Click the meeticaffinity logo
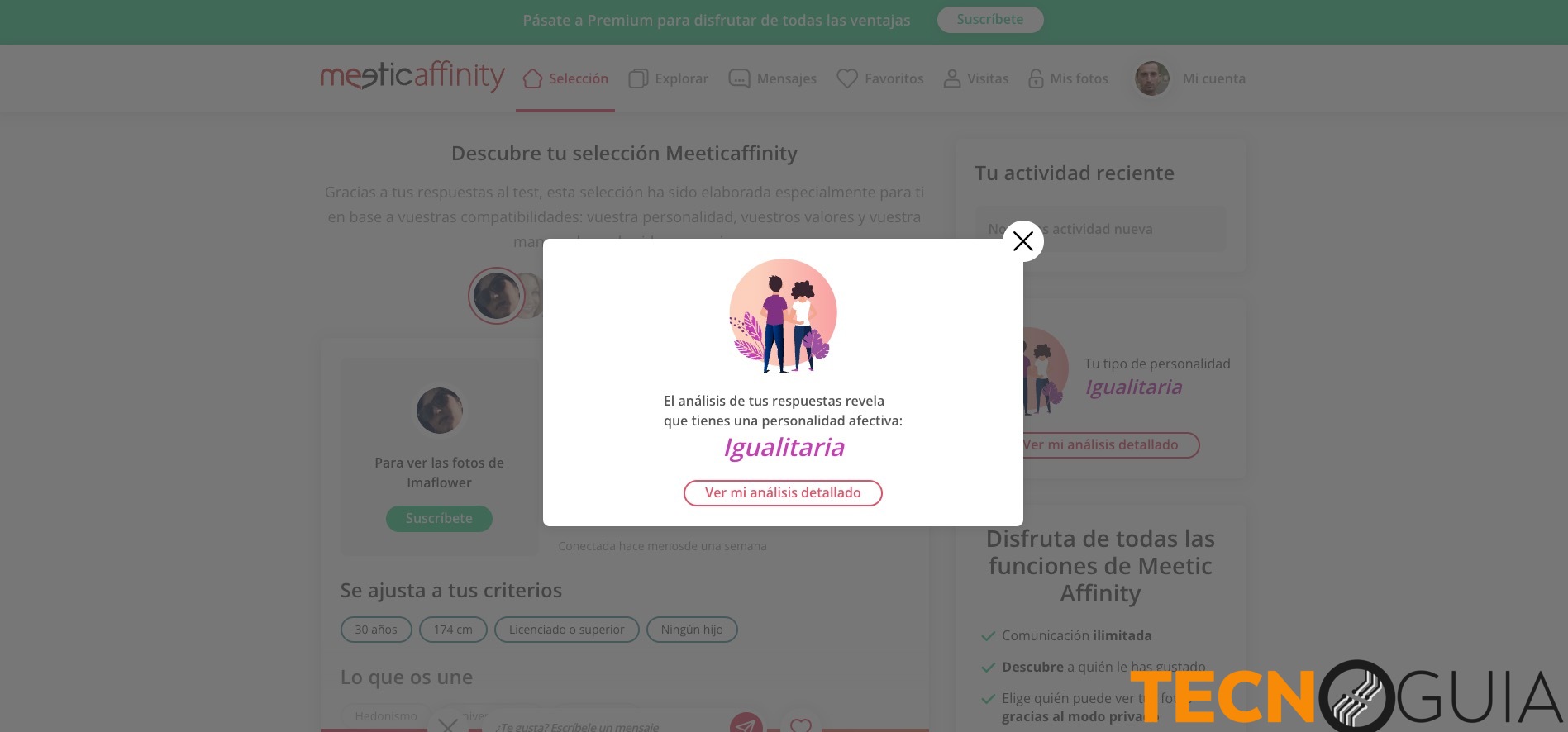 coord(412,76)
